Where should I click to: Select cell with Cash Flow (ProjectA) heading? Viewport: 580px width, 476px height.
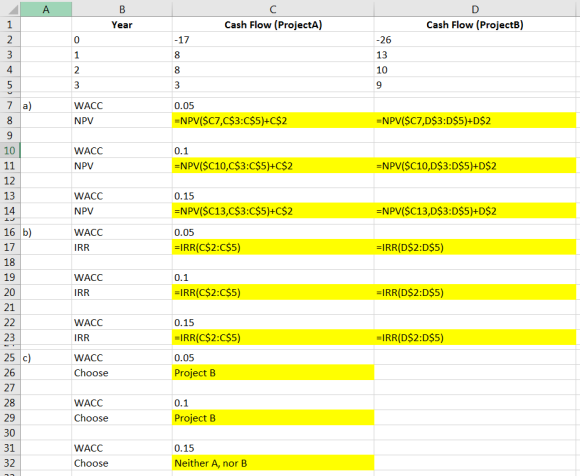click(x=273, y=25)
